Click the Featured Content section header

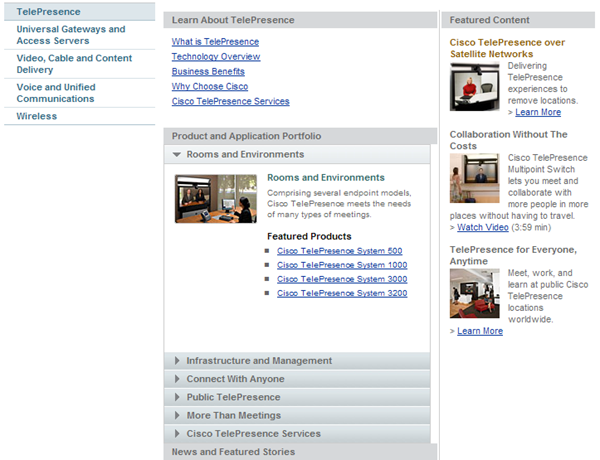pyautogui.click(x=518, y=20)
